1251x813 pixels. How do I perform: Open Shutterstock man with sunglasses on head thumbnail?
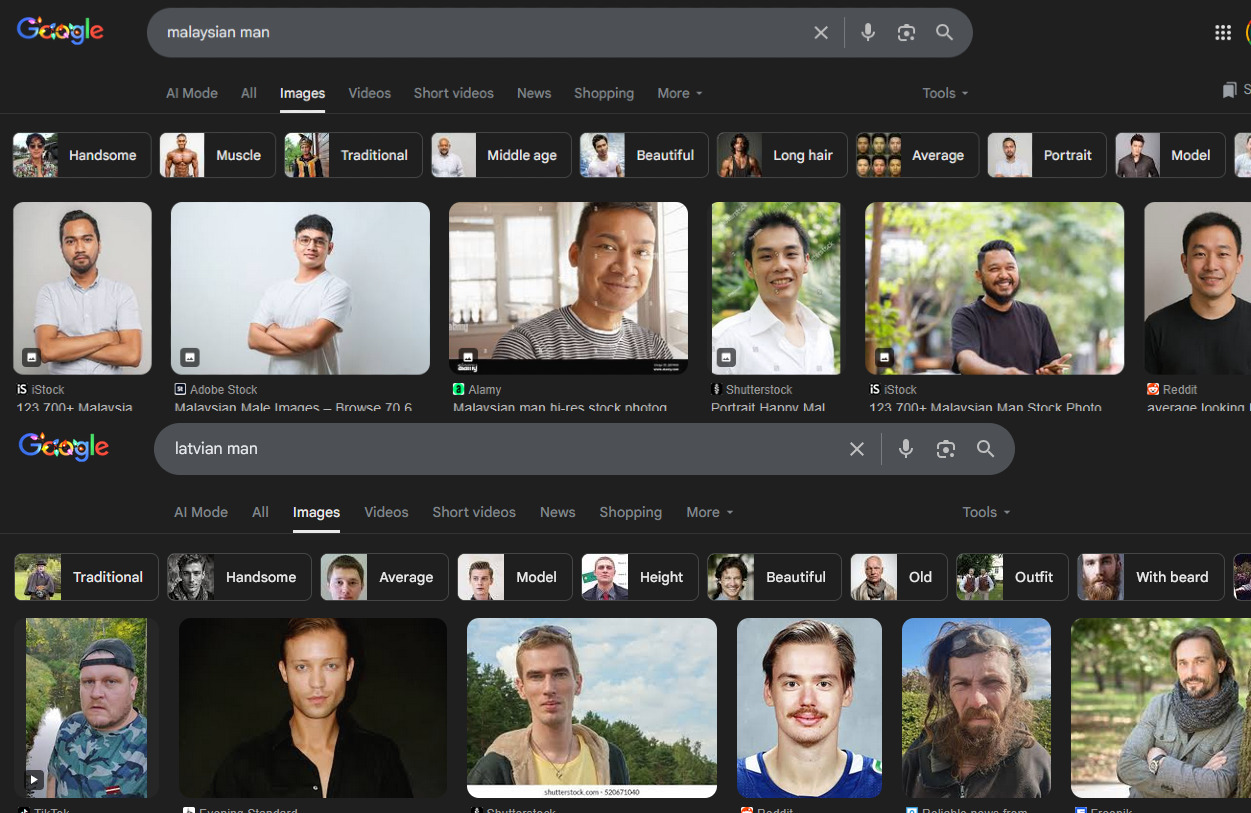point(592,708)
